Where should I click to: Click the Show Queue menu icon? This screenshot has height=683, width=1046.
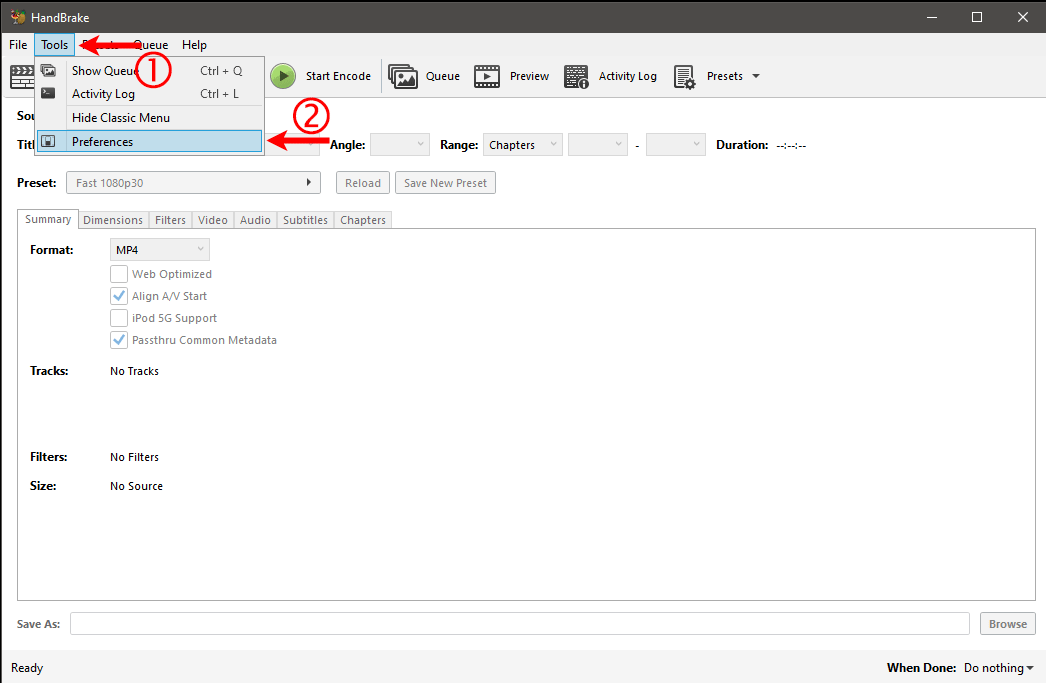pos(48,71)
